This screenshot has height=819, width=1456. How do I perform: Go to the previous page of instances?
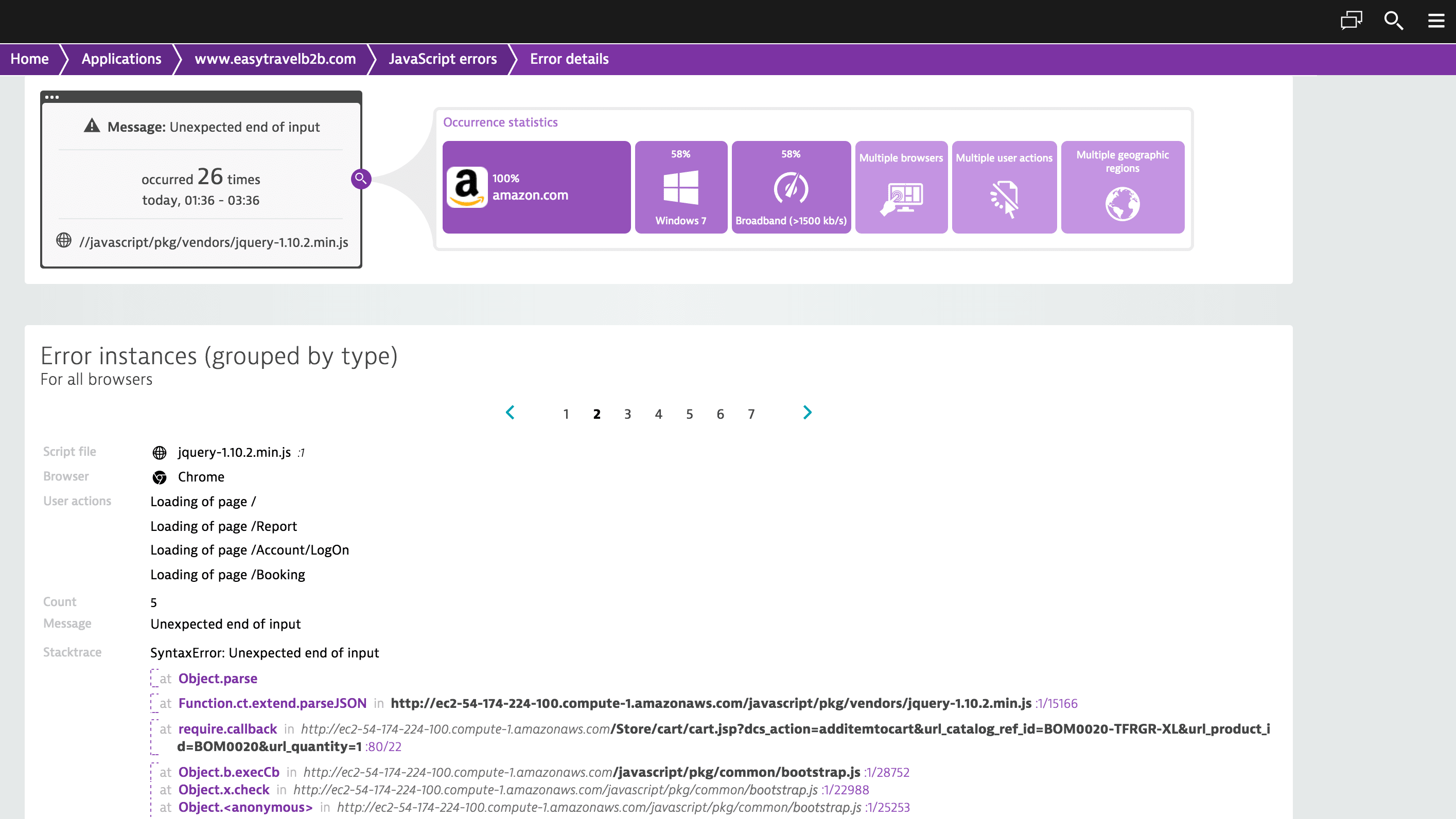click(x=510, y=412)
